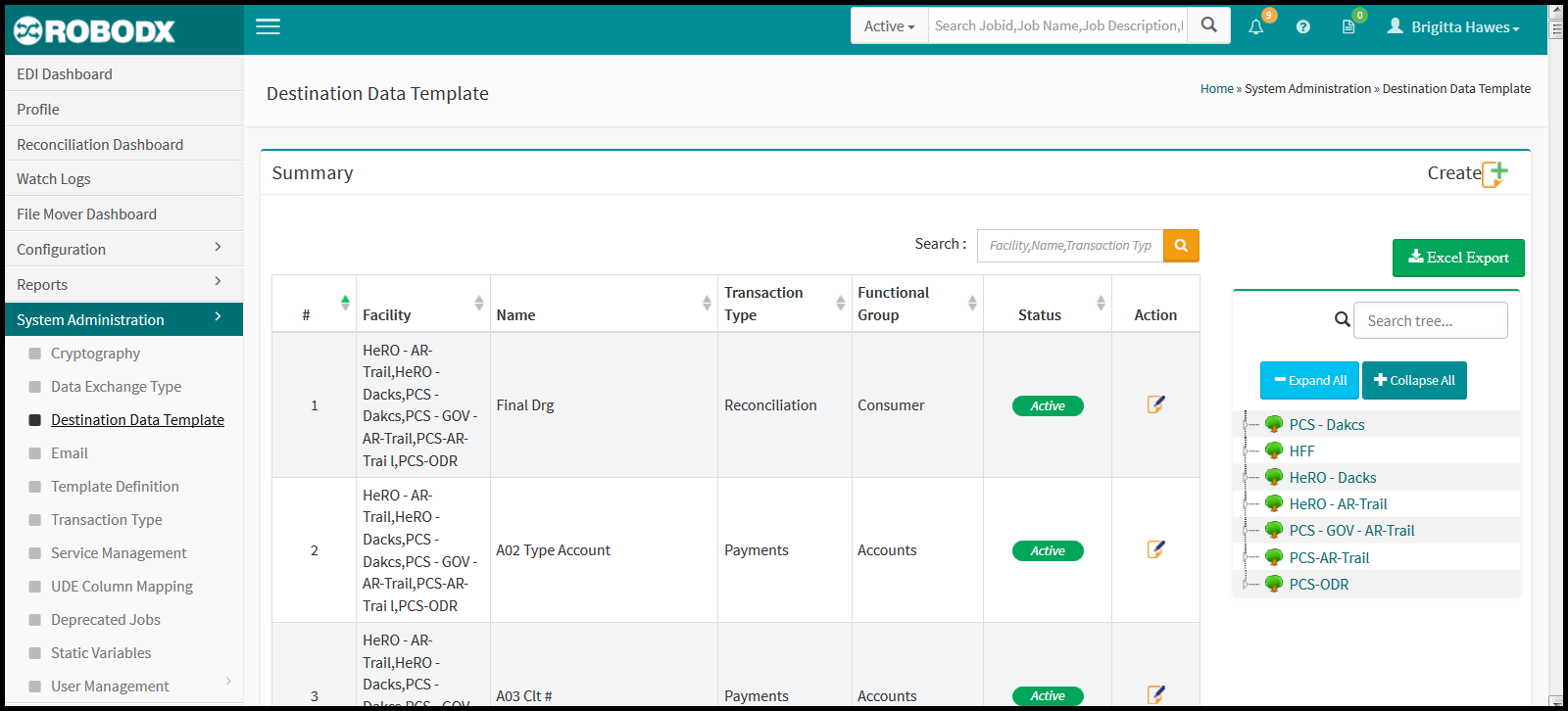Click the HFF tree node icon
Image resolution: width=1568 pixels, height=711 pixels.
[x=1274, y=450]
